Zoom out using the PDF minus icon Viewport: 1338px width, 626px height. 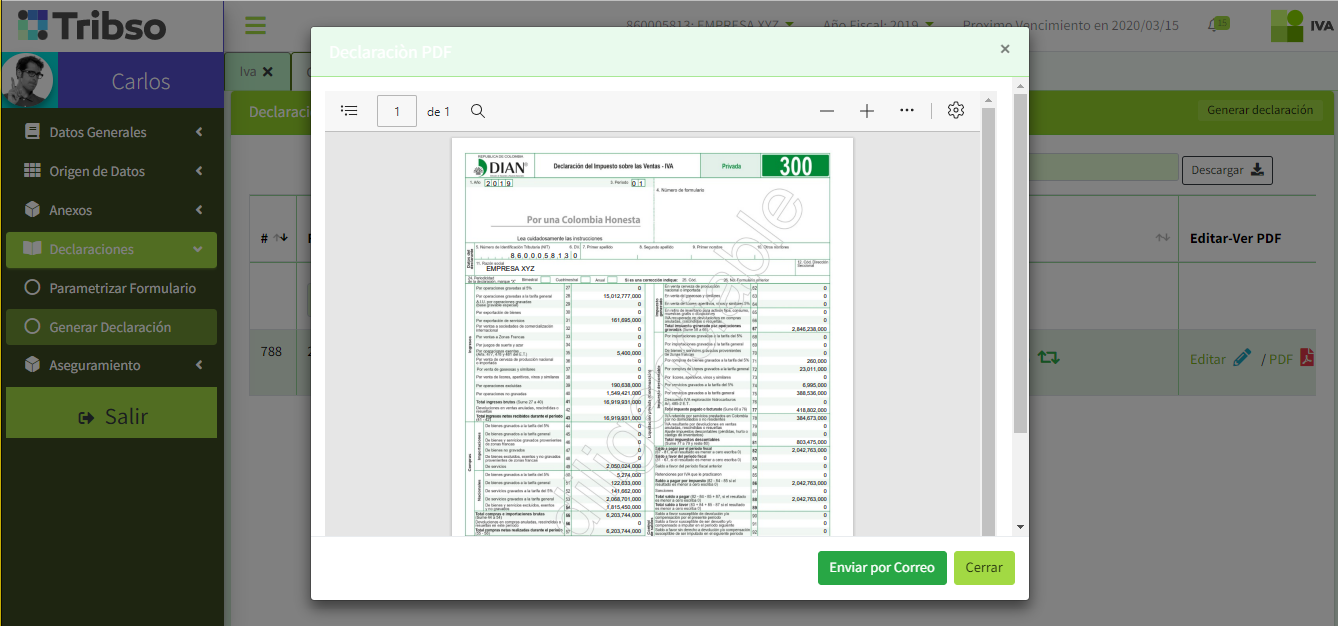[827, 111]
